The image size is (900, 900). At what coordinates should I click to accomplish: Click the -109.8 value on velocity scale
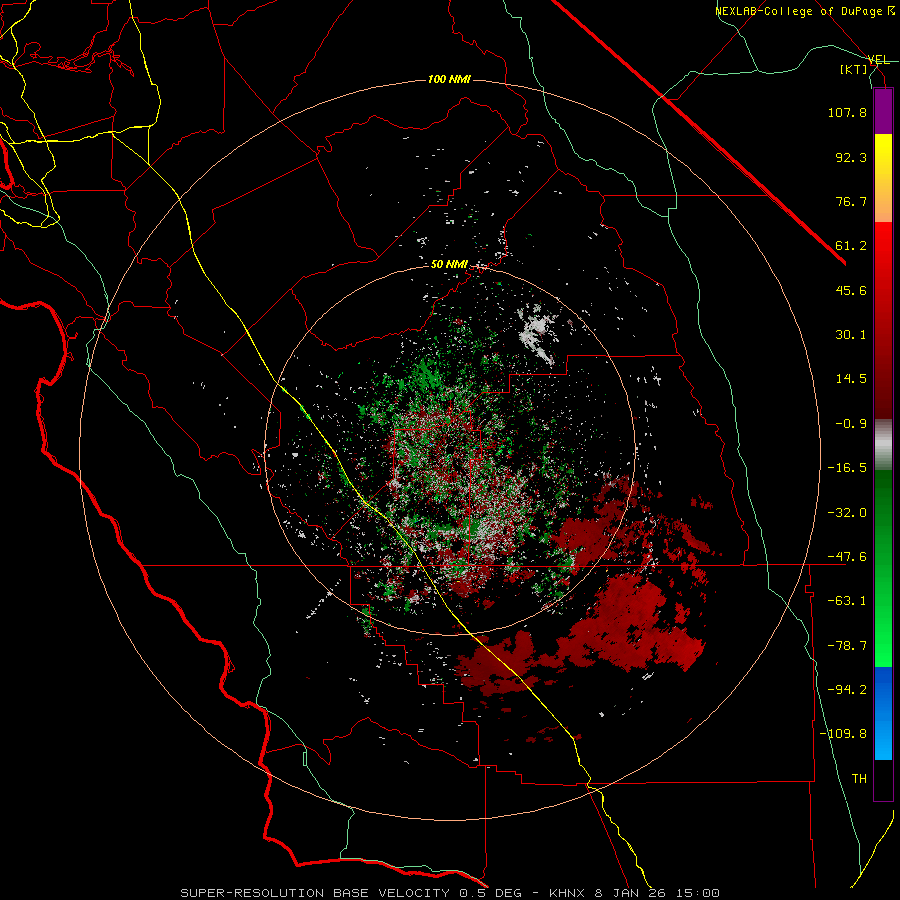[x=843, y=734]
